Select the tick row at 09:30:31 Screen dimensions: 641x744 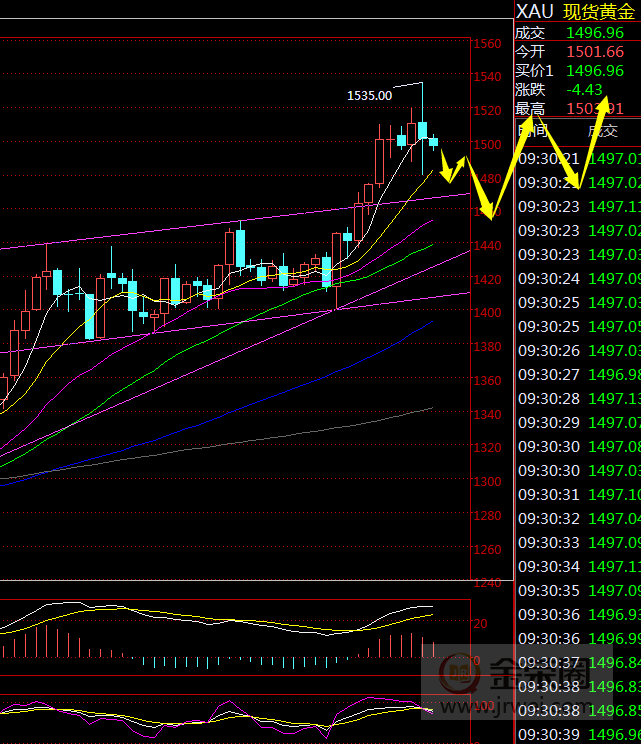578,495
